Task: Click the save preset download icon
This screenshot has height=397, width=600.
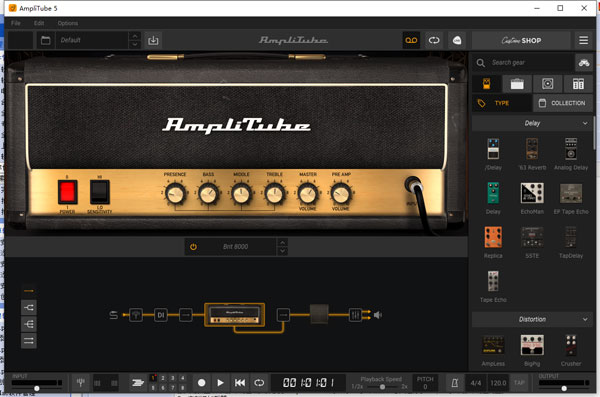Action: (153, 40)
